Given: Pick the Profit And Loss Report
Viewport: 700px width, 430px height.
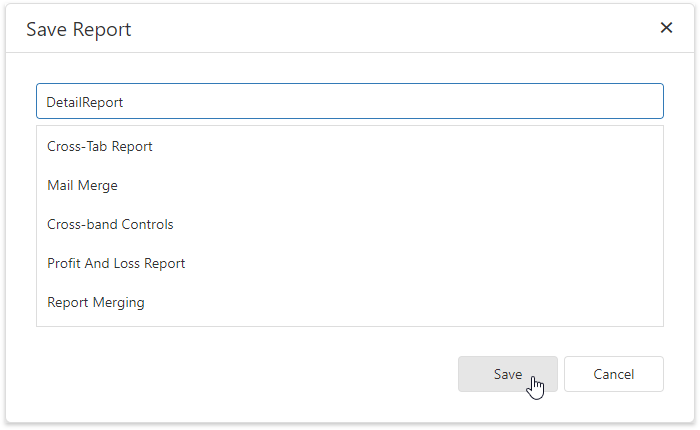Looking at the screenshot, I should 116,263.
